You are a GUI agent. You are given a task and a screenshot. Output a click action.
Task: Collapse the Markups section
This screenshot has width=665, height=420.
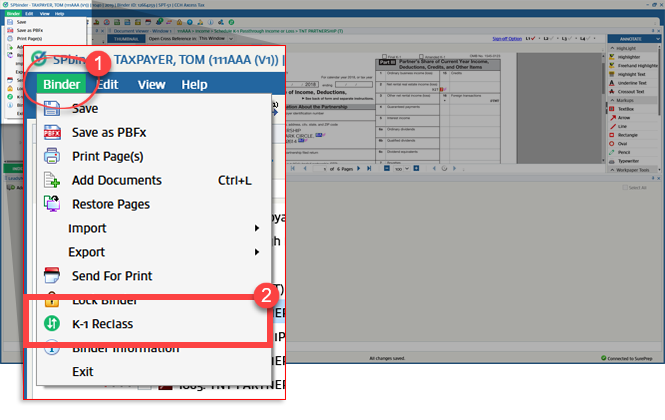pos(612,101)
